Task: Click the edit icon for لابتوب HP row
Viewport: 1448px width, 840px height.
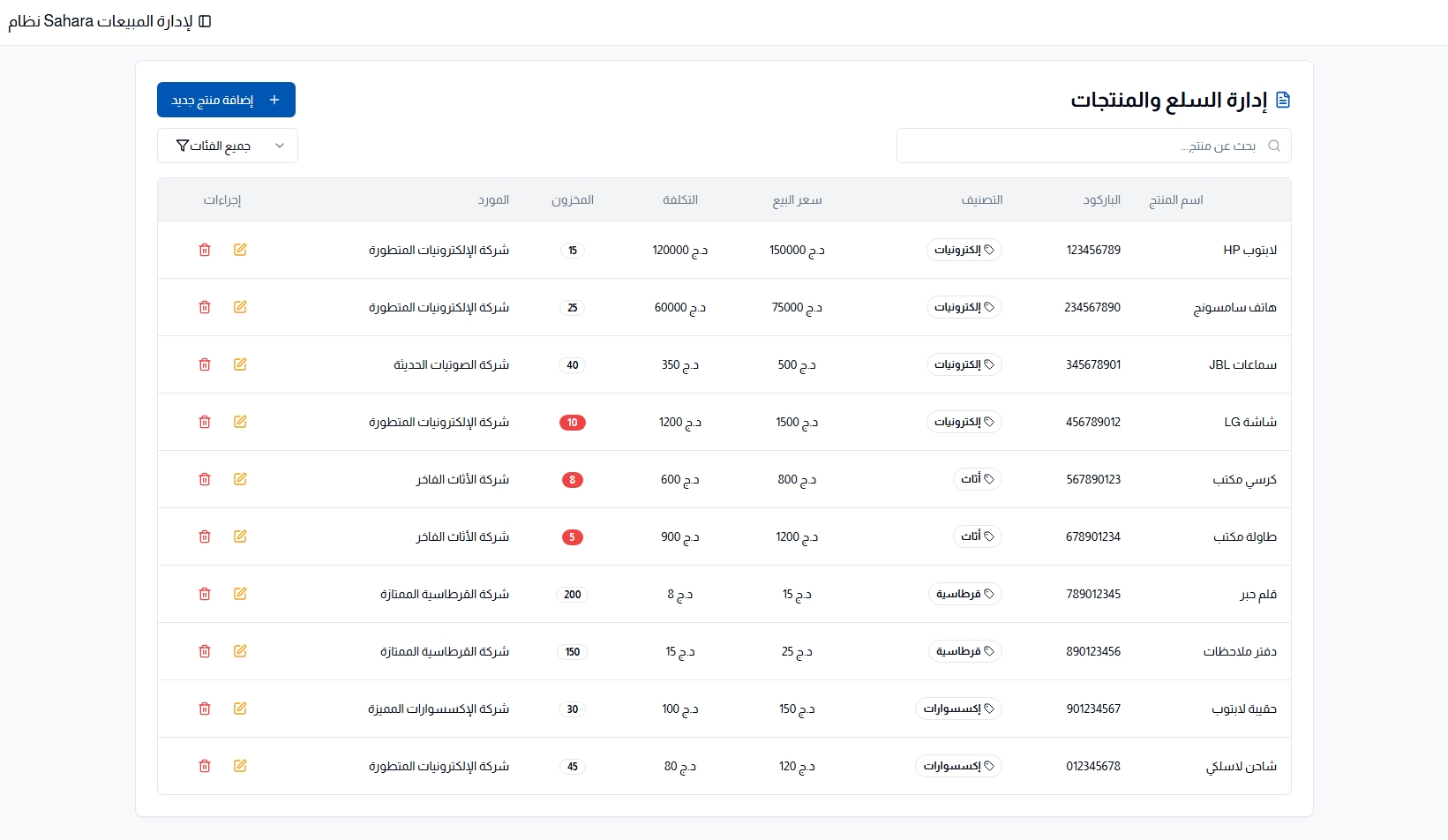Action: point(240,250)
